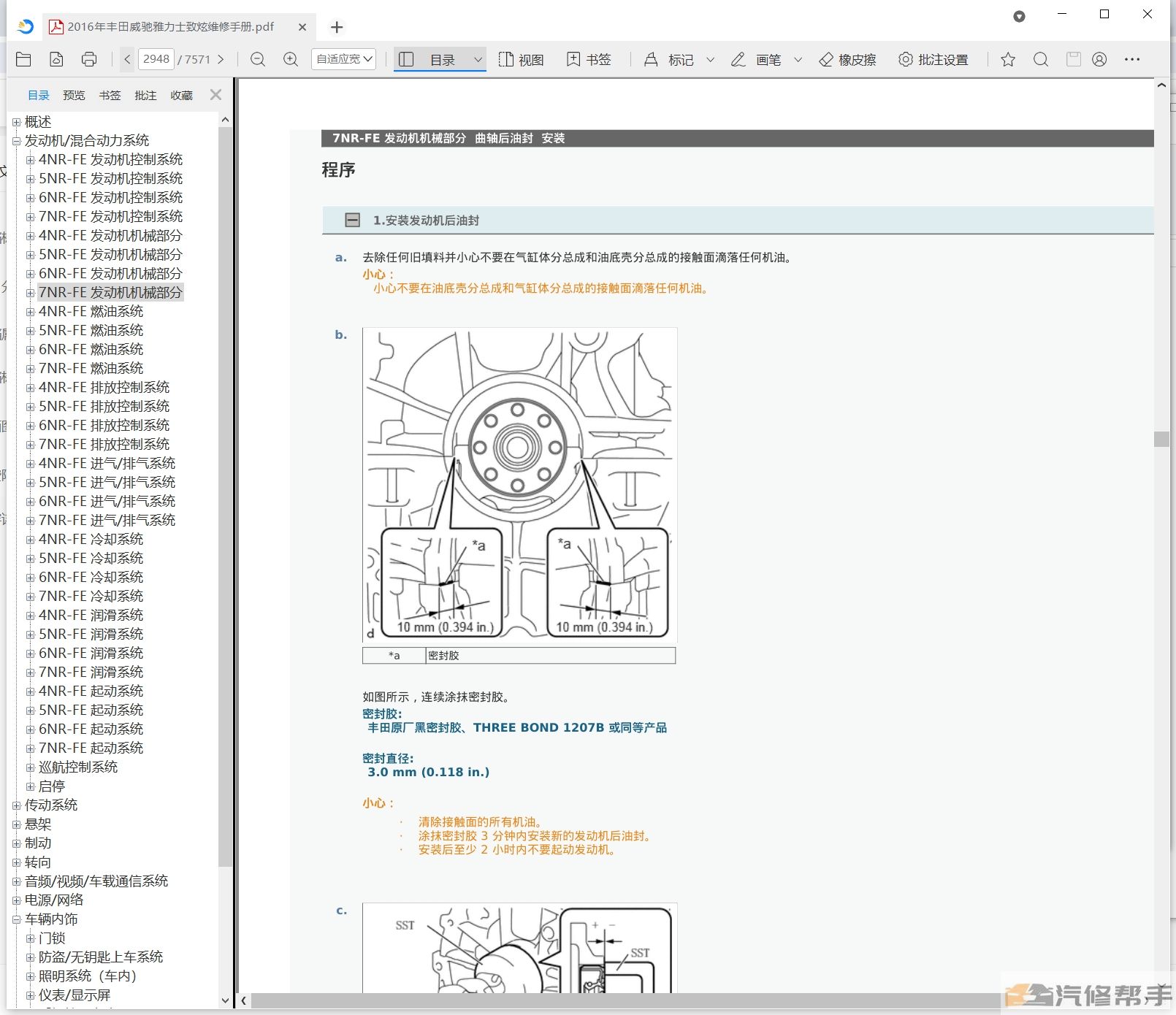Expand the 传动系统 tree node

16,805
